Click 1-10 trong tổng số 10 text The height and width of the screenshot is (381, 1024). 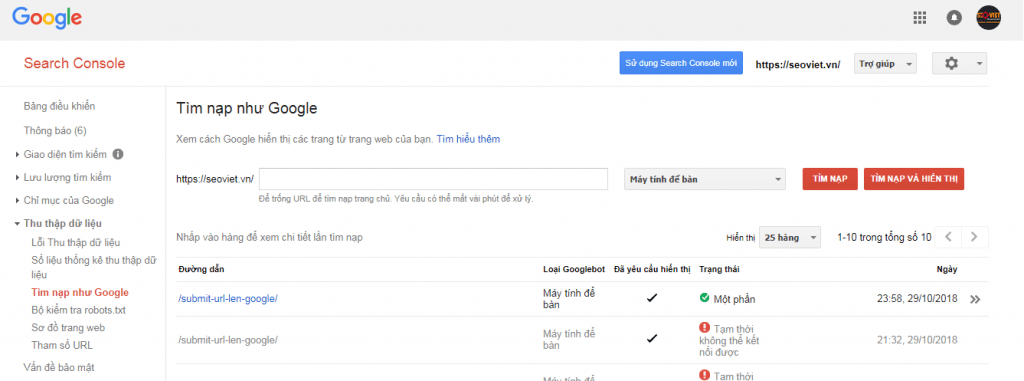click(x=884, y=237)
